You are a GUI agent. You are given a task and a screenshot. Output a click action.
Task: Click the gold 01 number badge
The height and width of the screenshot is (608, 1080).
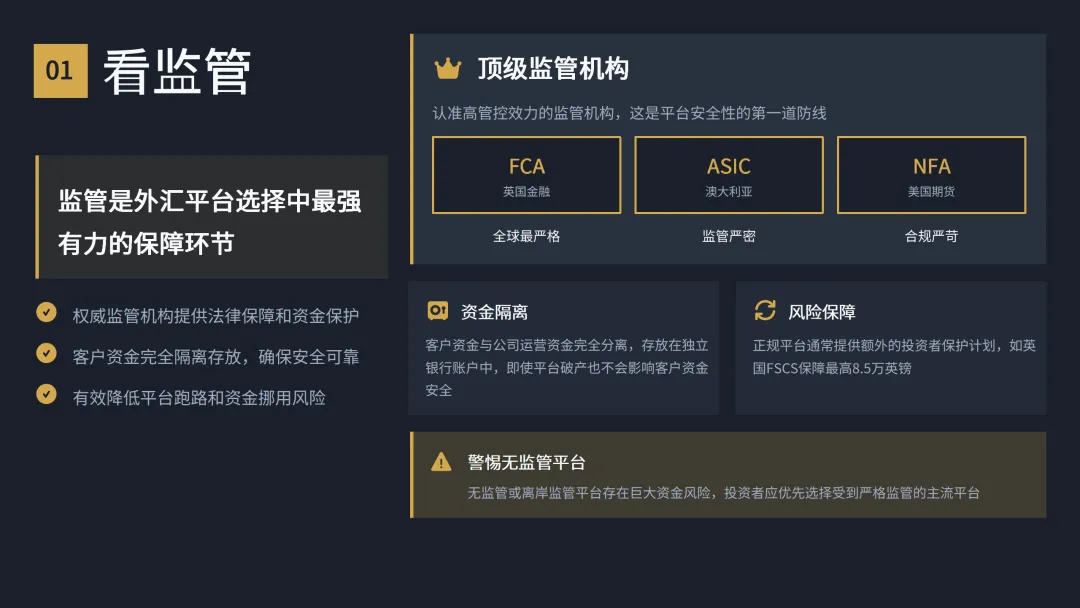[61, 71]
